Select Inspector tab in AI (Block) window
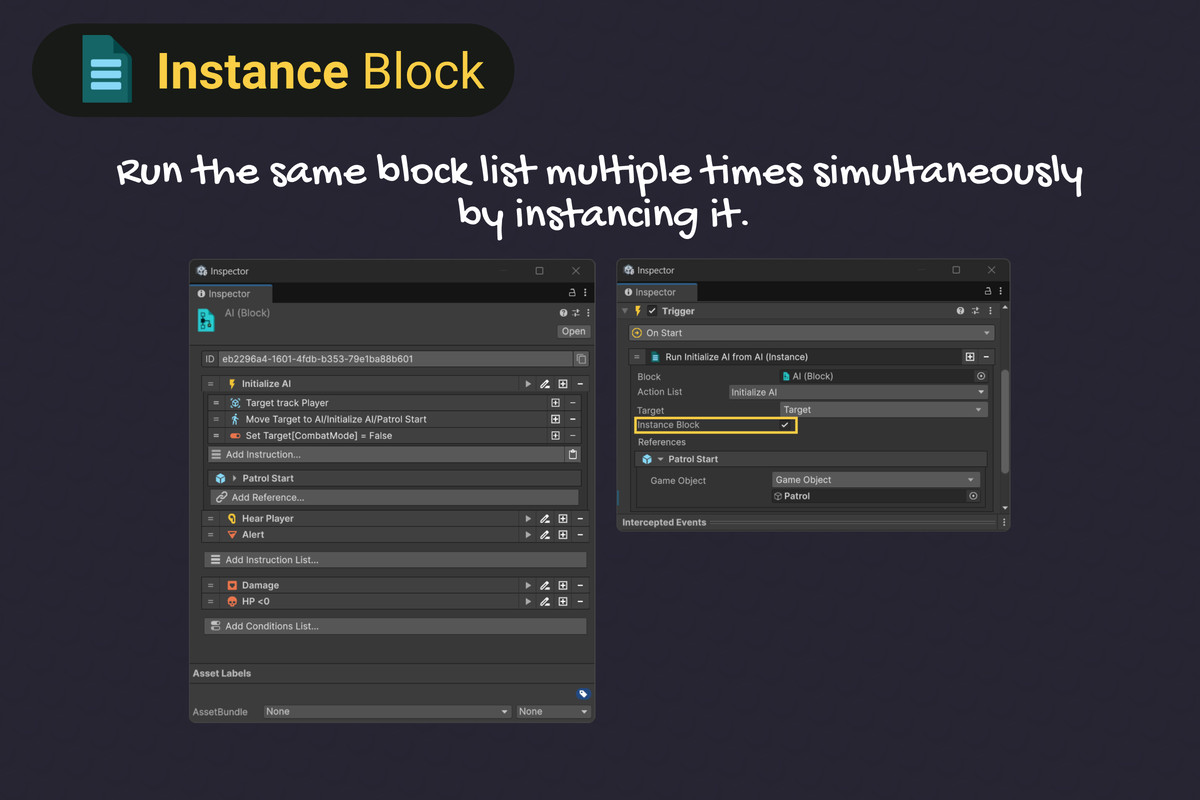Image resolution: width=1200 pixels, height=800 pixels. coord(230,294)
